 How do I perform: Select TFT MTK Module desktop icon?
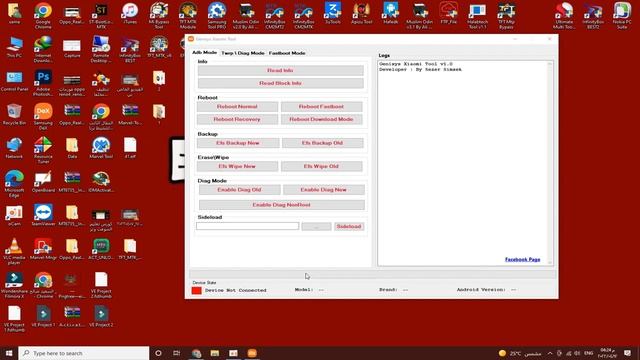188,15
